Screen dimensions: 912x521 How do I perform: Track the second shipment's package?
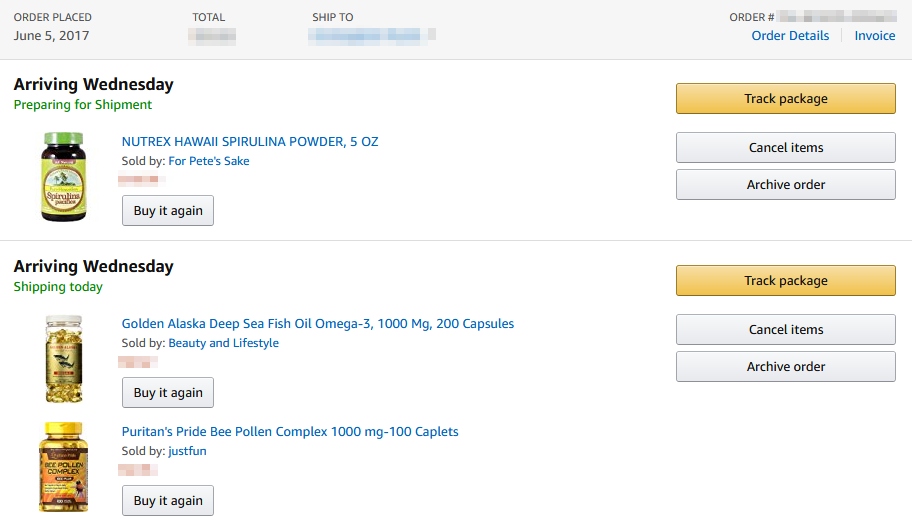(785, 281)
